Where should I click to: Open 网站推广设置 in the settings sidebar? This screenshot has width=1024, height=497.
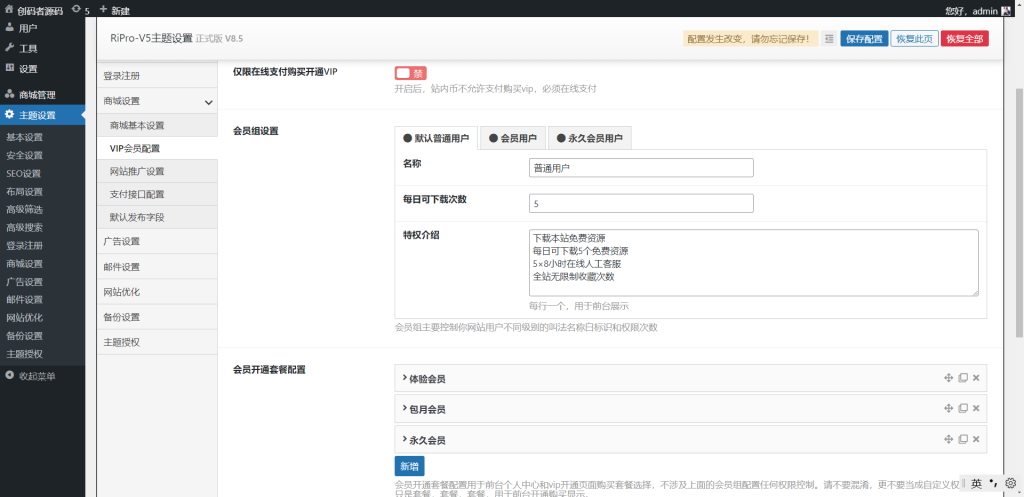pos(137,171)
